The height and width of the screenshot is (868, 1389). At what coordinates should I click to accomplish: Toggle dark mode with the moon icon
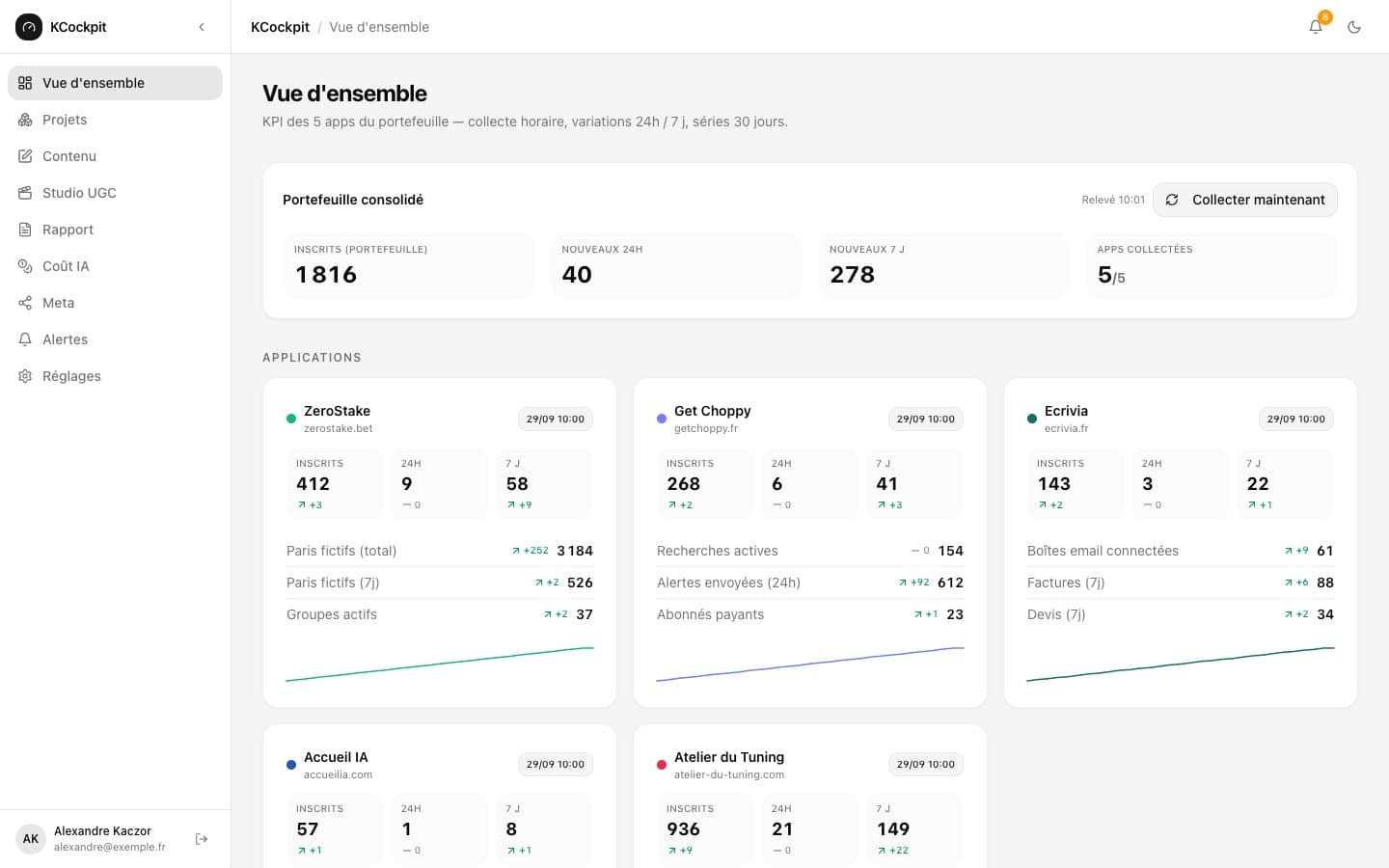[1354, 27]
